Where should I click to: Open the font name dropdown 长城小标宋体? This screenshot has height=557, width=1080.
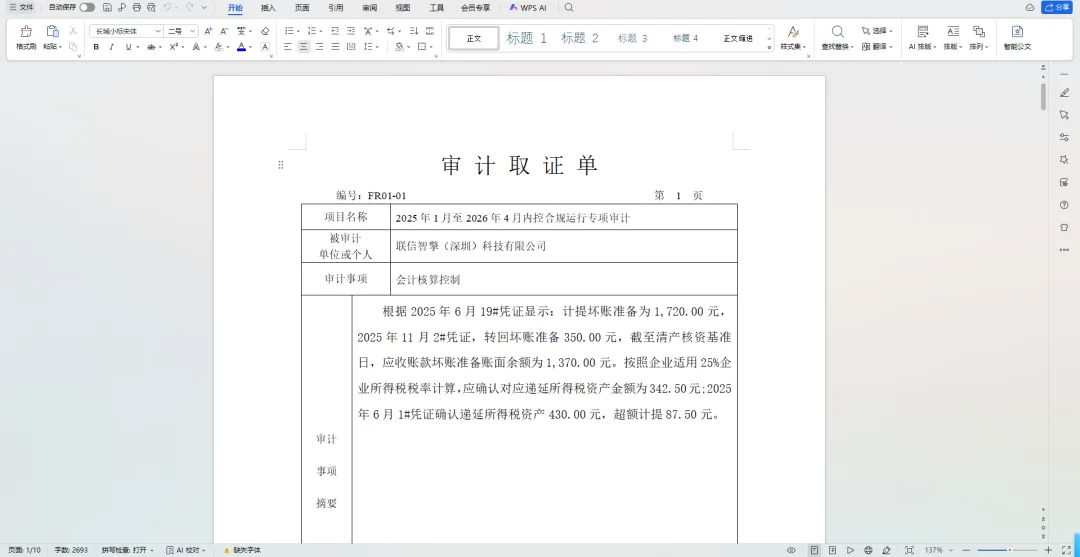(126, 31)
